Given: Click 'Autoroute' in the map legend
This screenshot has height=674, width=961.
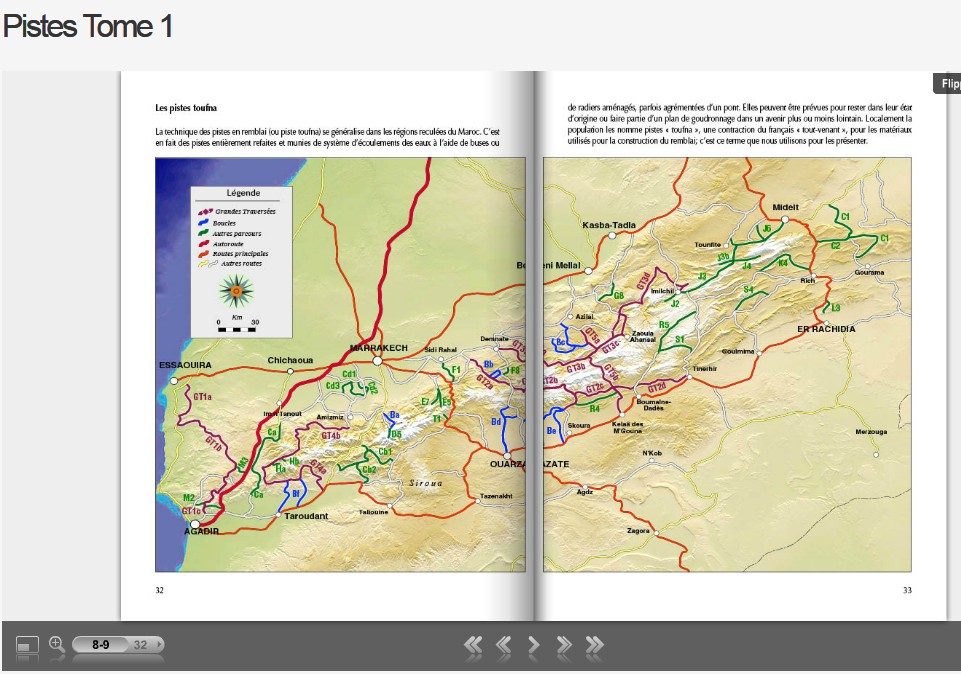Looking at the screenshot, I should 228,244.
